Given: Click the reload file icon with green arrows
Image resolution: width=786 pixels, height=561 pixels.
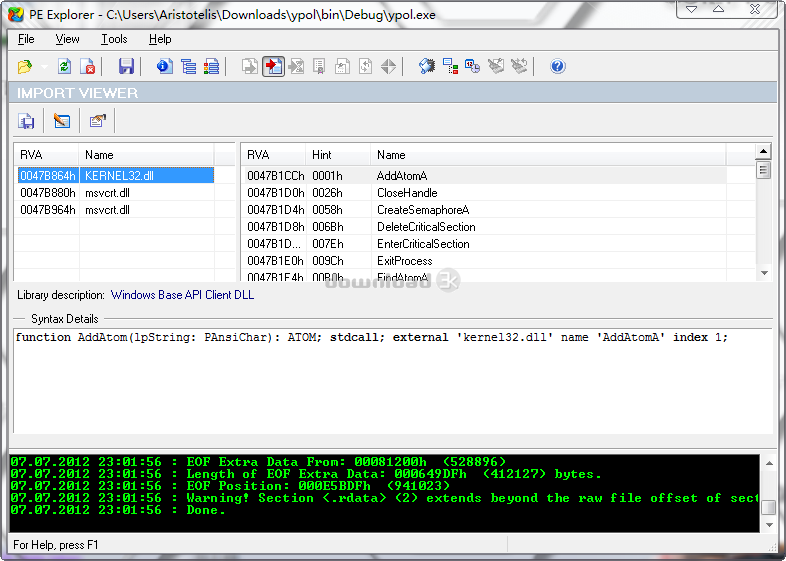Looking at the screenshot, I should coord(64,66).
